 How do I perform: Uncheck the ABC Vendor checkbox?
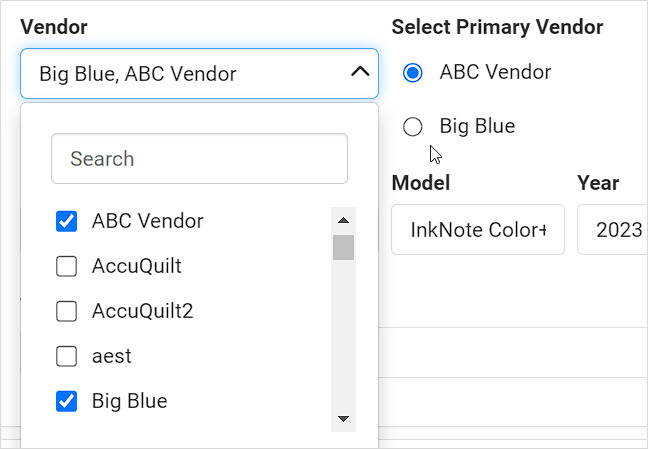coord(66,221)
